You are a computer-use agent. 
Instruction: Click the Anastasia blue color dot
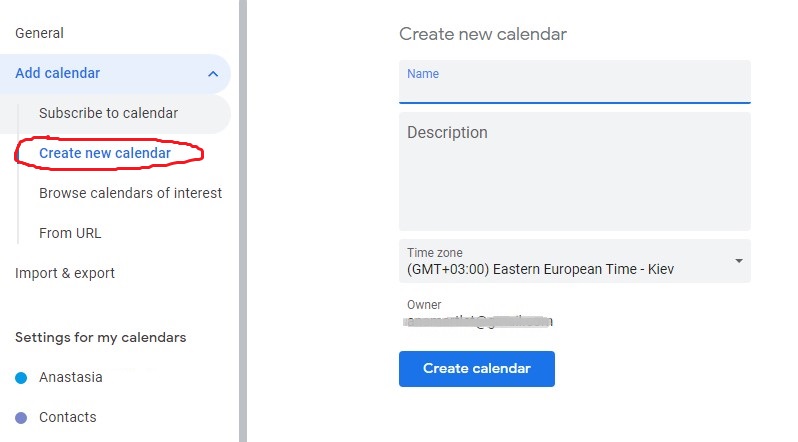21,378
